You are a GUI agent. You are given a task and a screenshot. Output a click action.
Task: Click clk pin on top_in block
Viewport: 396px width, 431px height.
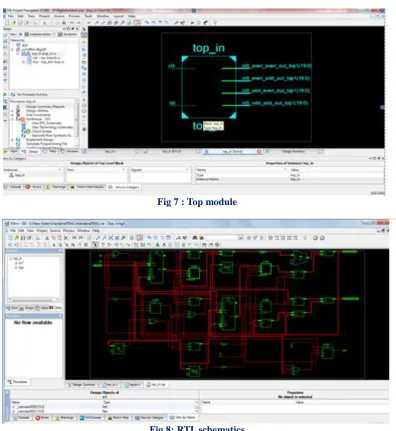[x=171, y=66]
